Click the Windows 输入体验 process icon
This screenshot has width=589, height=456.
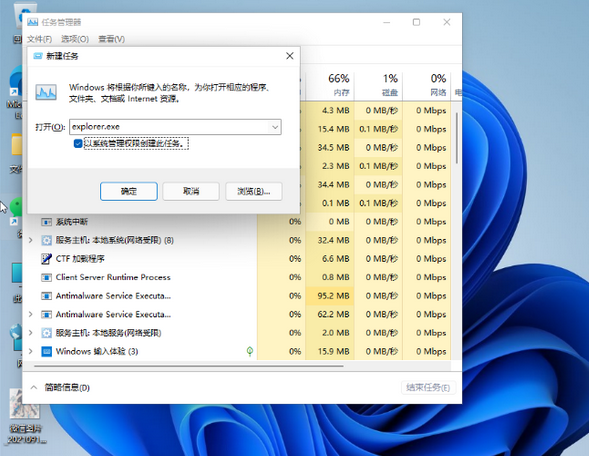coord(46,352)
